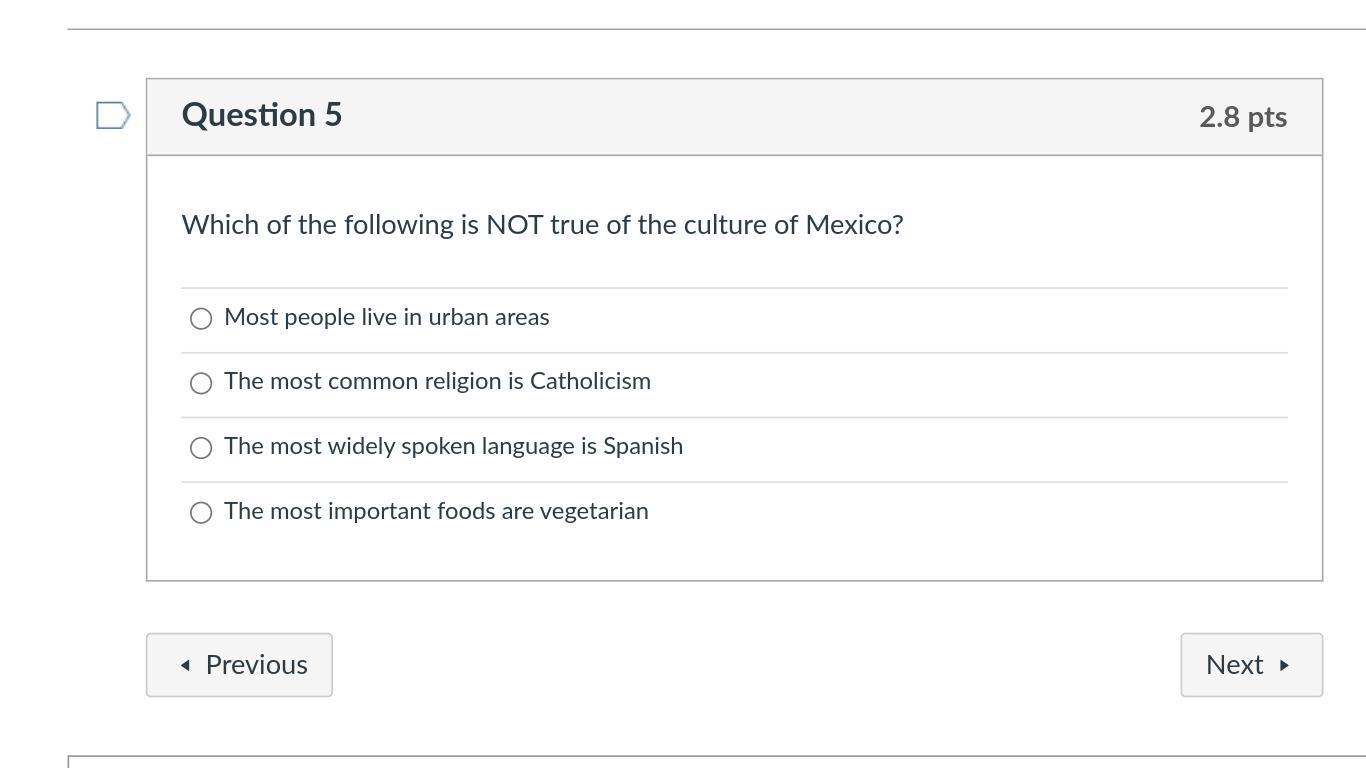Click the right arrow on the Next button
Screen dimensions: 1366x768
click(x=1284, y=665)
